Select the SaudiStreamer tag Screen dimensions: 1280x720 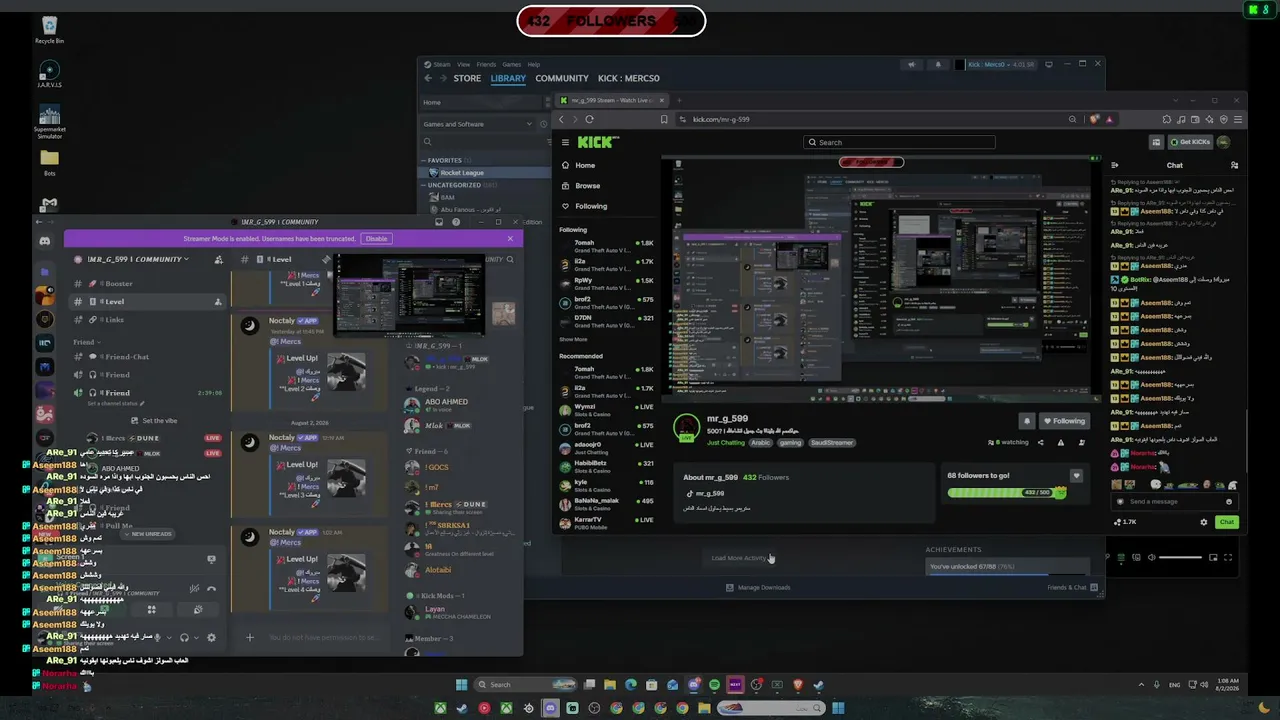(832, 443)
